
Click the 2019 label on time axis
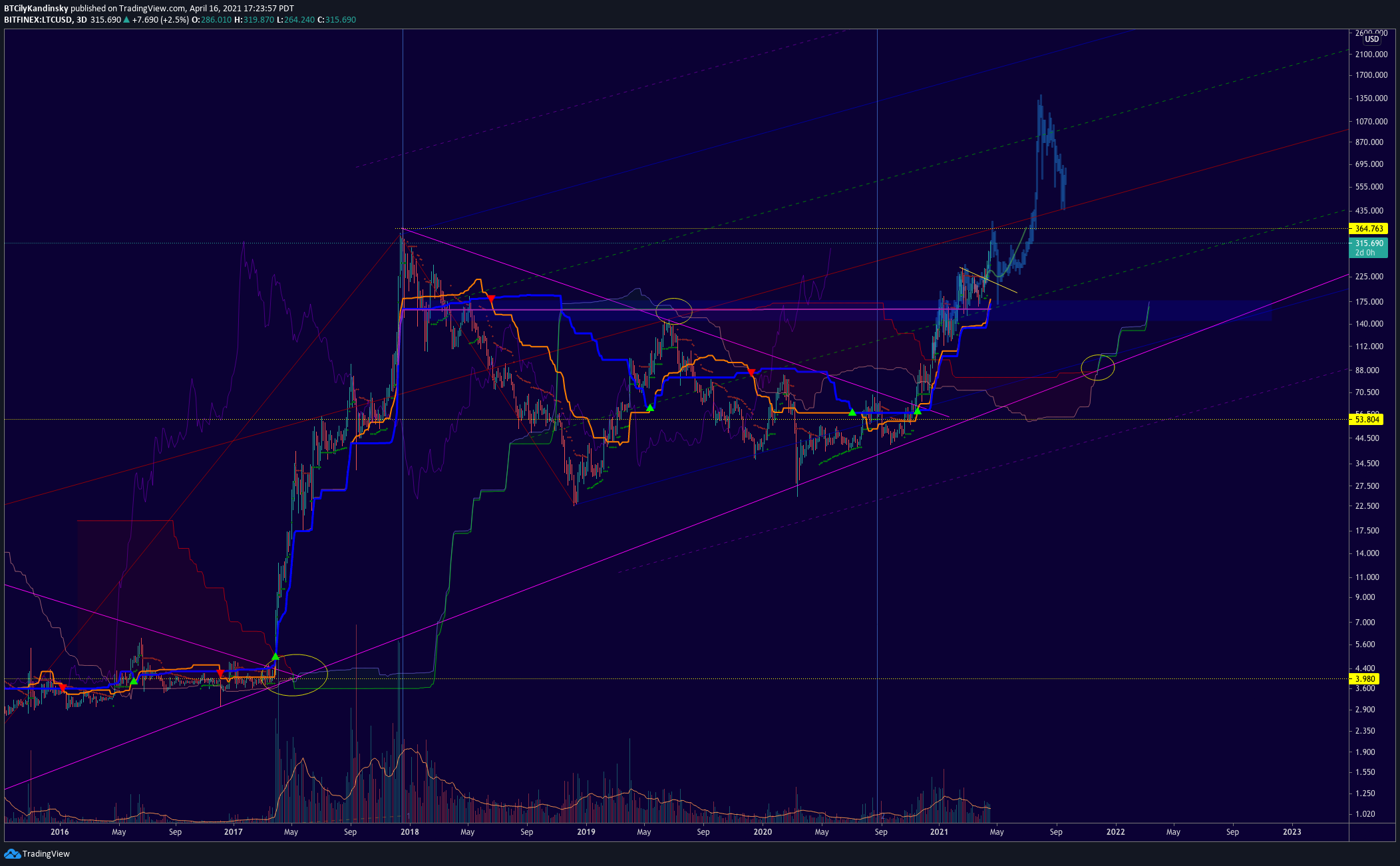click(586, 832)
